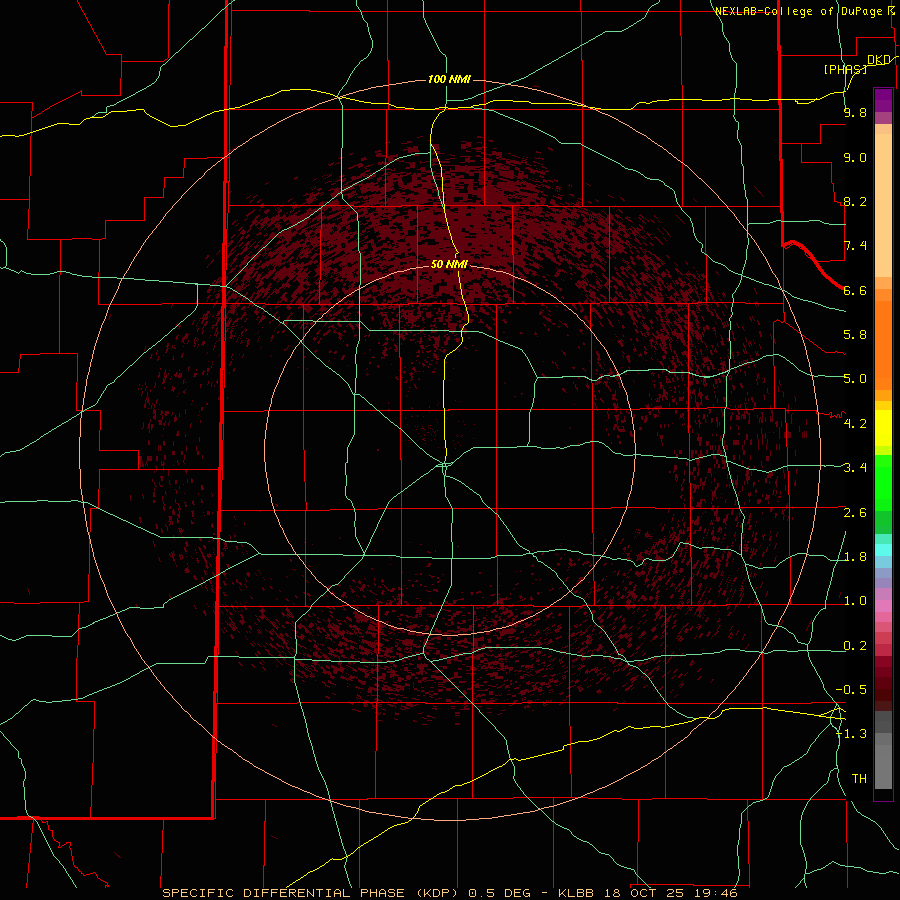The width and height of the screenshot is (900, 900).
Task: Click the TH label on the color scale
Action: pos(859,779)
